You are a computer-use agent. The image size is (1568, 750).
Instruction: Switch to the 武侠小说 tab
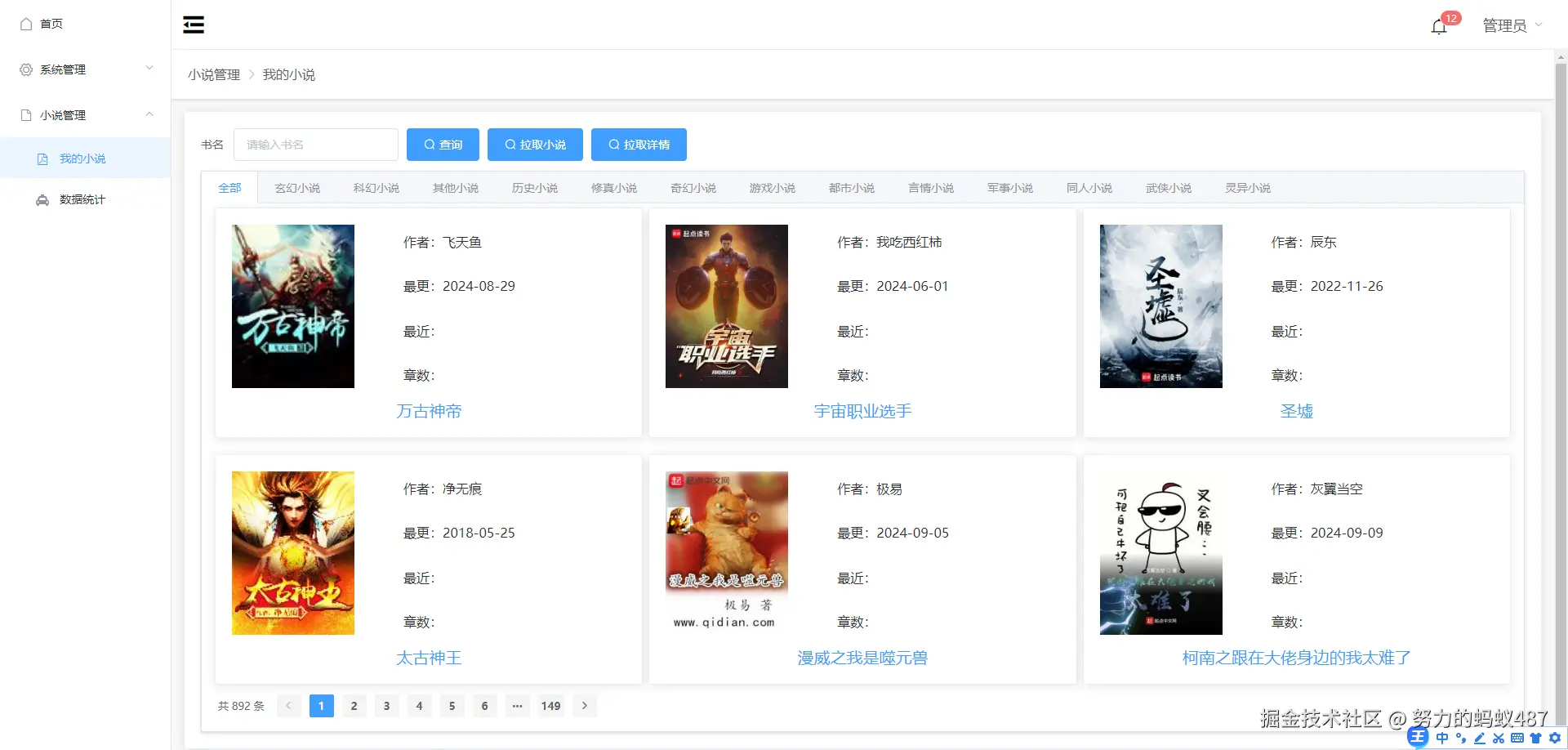pos(1169,188)
